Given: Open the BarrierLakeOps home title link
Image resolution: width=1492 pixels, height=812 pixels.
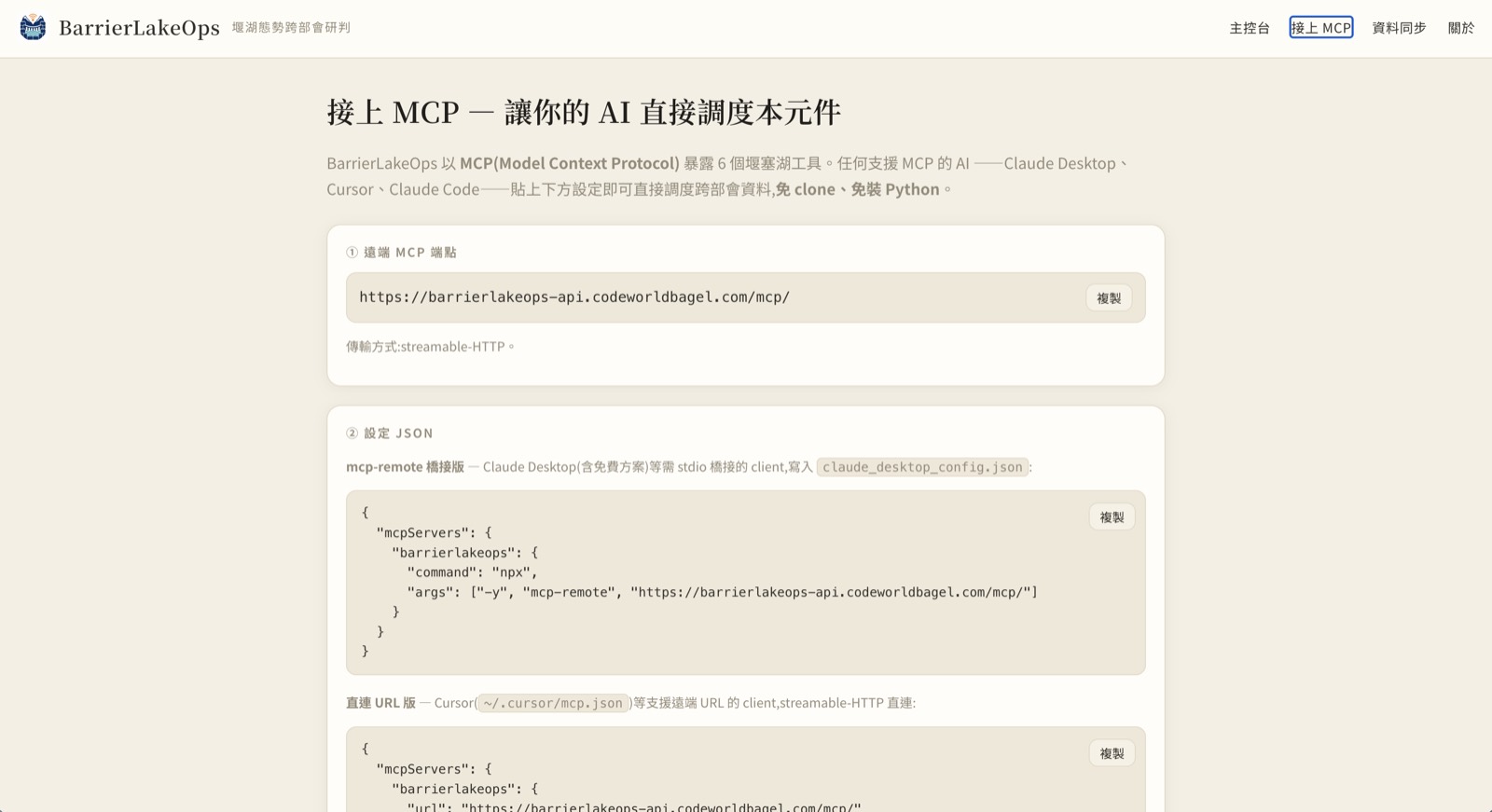Looking at the screenshot, I should tap(139, 28).
